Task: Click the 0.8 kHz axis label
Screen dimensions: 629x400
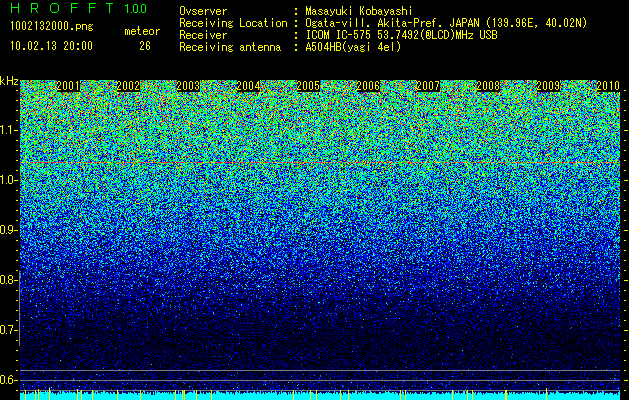Action: pyautogui.click(x=9, y=280)
